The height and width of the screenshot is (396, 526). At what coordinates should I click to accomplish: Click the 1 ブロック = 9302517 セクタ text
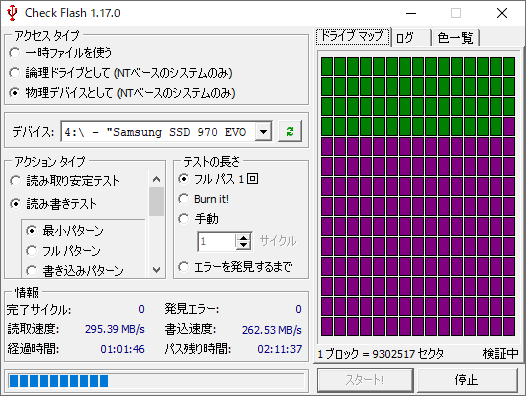380,354
